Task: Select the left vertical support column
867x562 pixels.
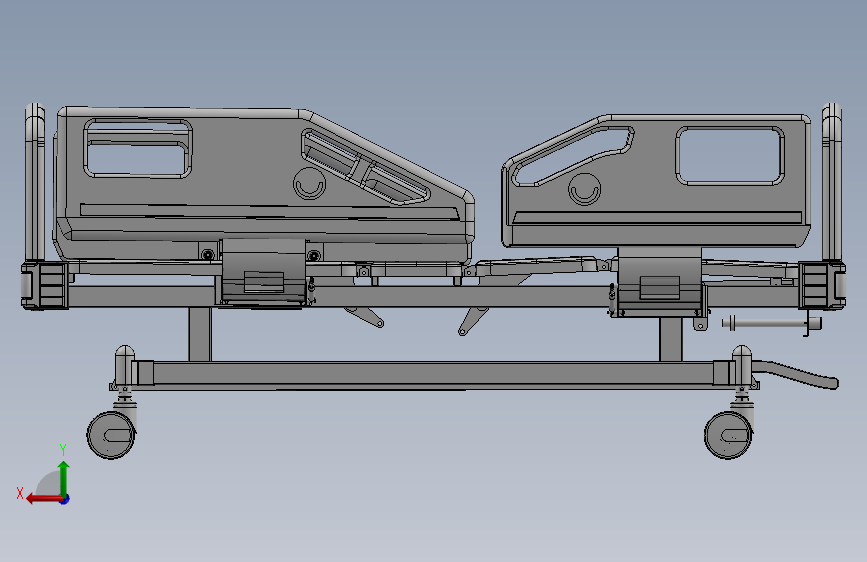Action: coord(200,334)
